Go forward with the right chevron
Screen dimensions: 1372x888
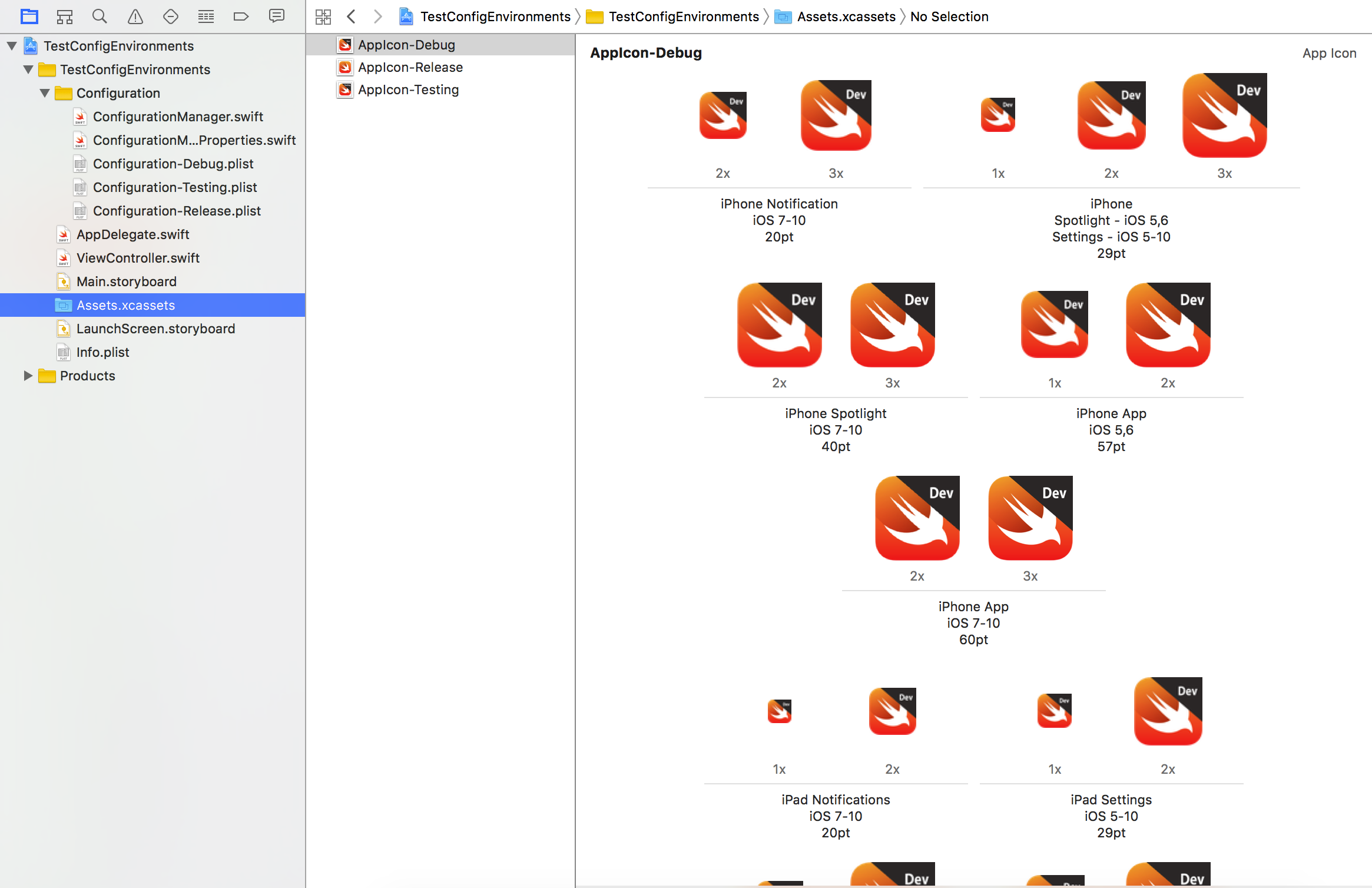pos(378,16)
